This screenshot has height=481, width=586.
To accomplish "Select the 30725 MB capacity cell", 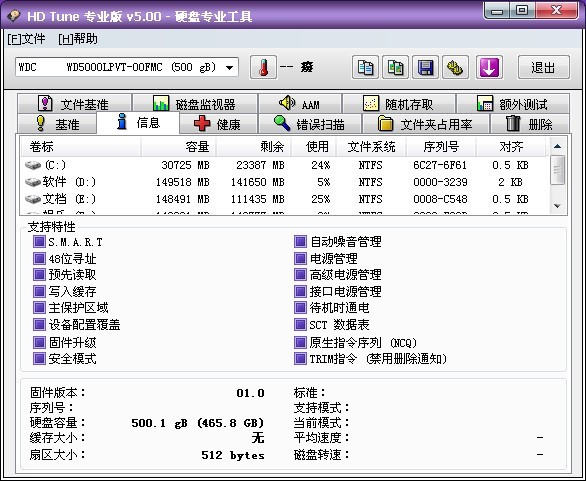I will click(x=185, y=165).
